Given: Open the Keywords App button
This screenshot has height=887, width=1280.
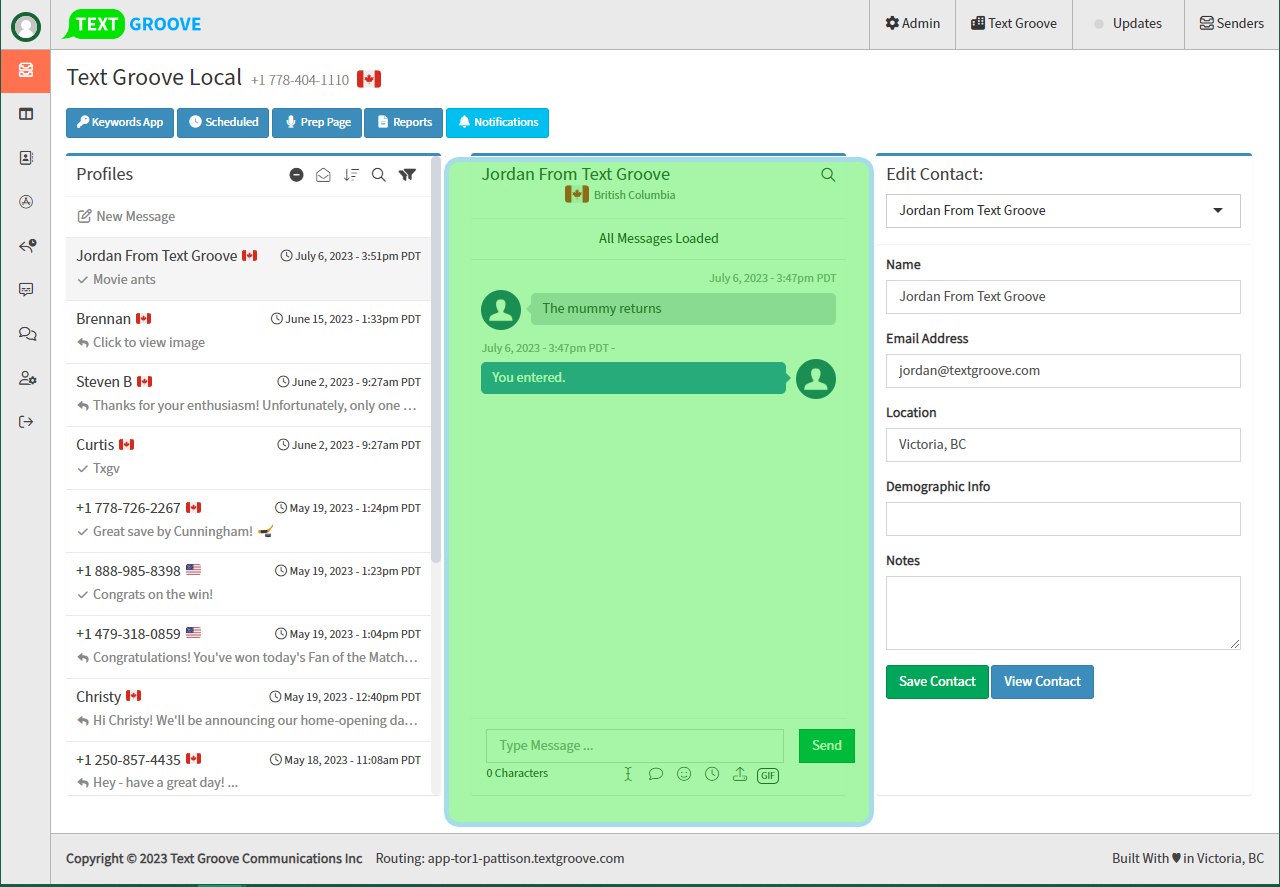Looking at the screenshot, I should [x=120, y=122].
